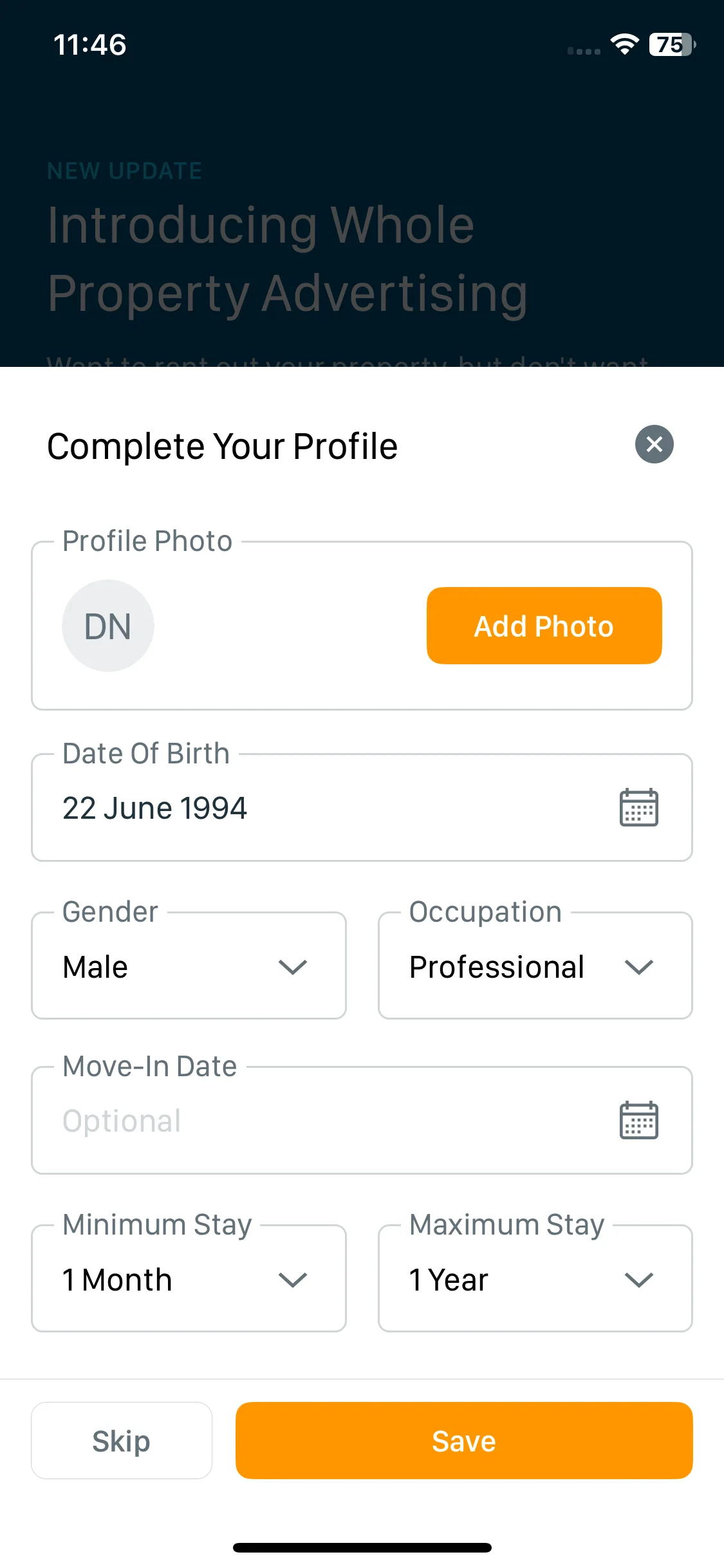The width and height of the screenshot is (724, 1568).
Task: Close the Complete Your Profile sheet
Action: click(654, 444)
